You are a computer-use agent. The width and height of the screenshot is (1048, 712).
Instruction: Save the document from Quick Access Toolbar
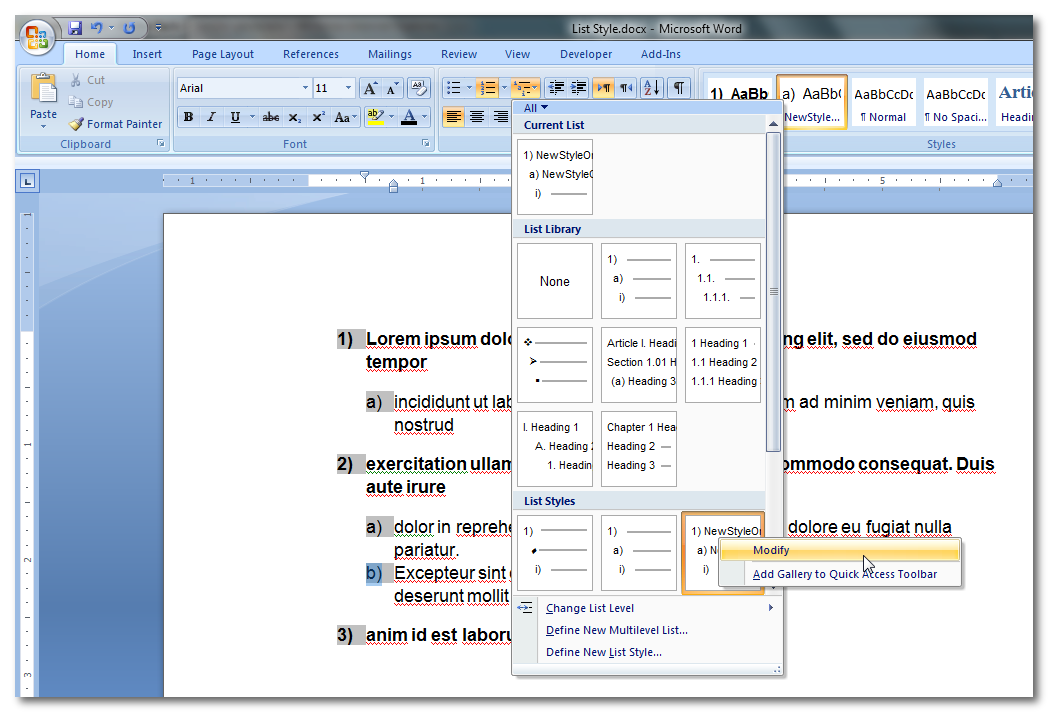[76, 28]
